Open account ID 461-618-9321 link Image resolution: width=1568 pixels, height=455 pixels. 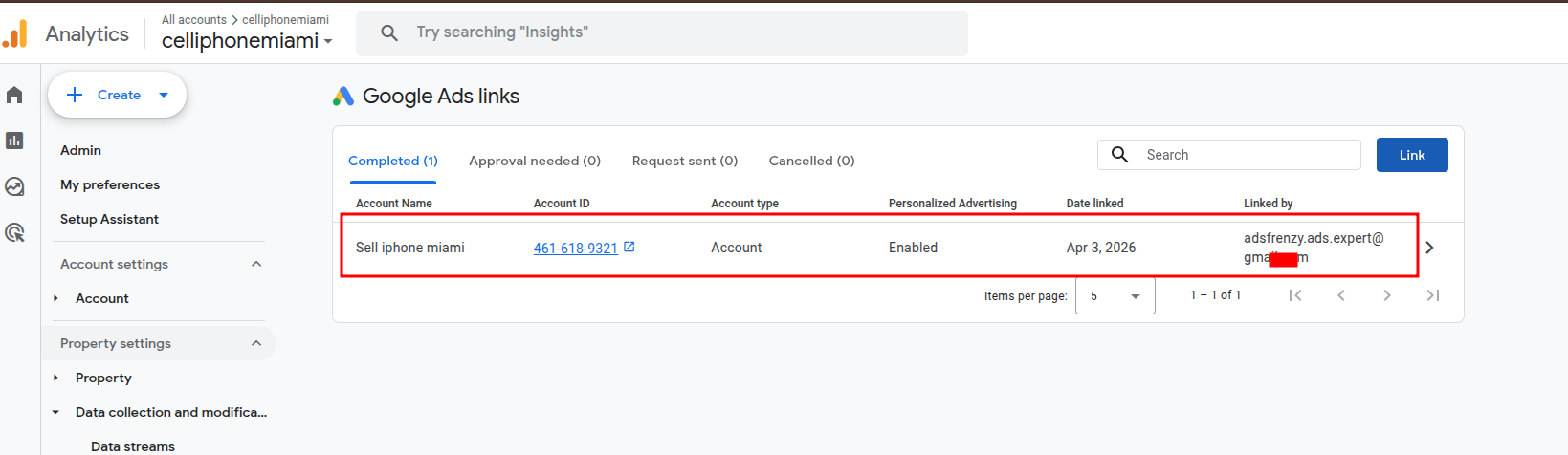(x=575, y=249)
